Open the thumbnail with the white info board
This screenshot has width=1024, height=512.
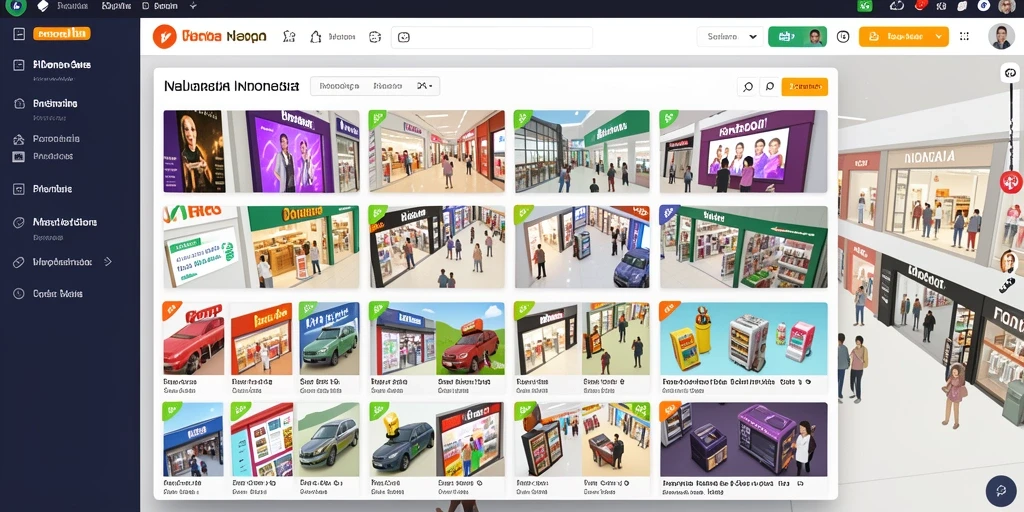(x=261, y=247)
